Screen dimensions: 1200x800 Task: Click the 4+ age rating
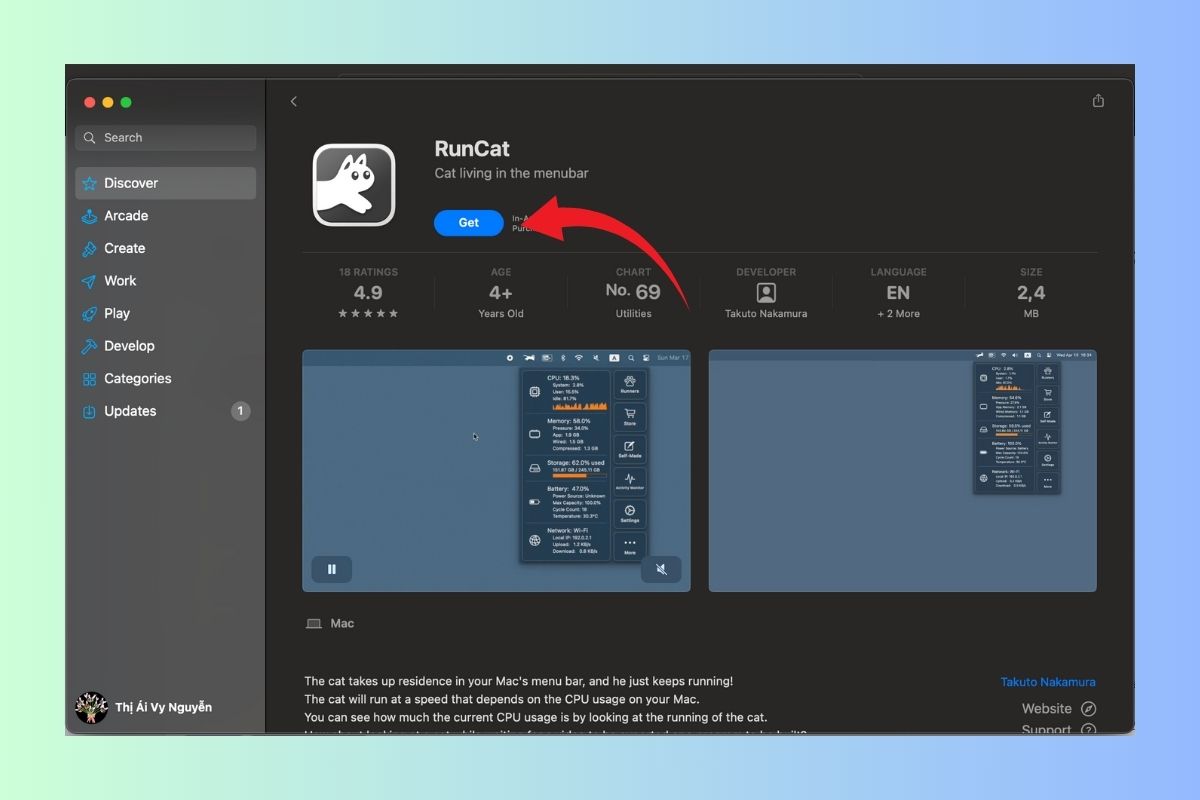pos(501,293)
